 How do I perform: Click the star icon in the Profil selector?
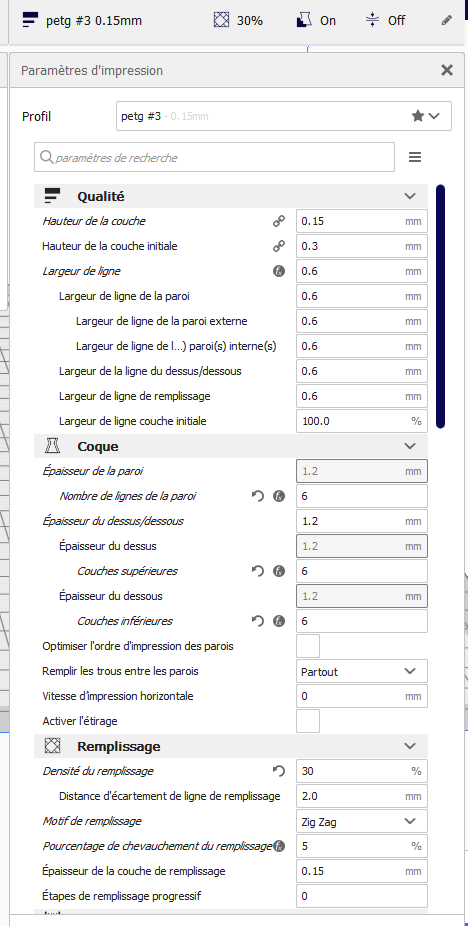418,116
